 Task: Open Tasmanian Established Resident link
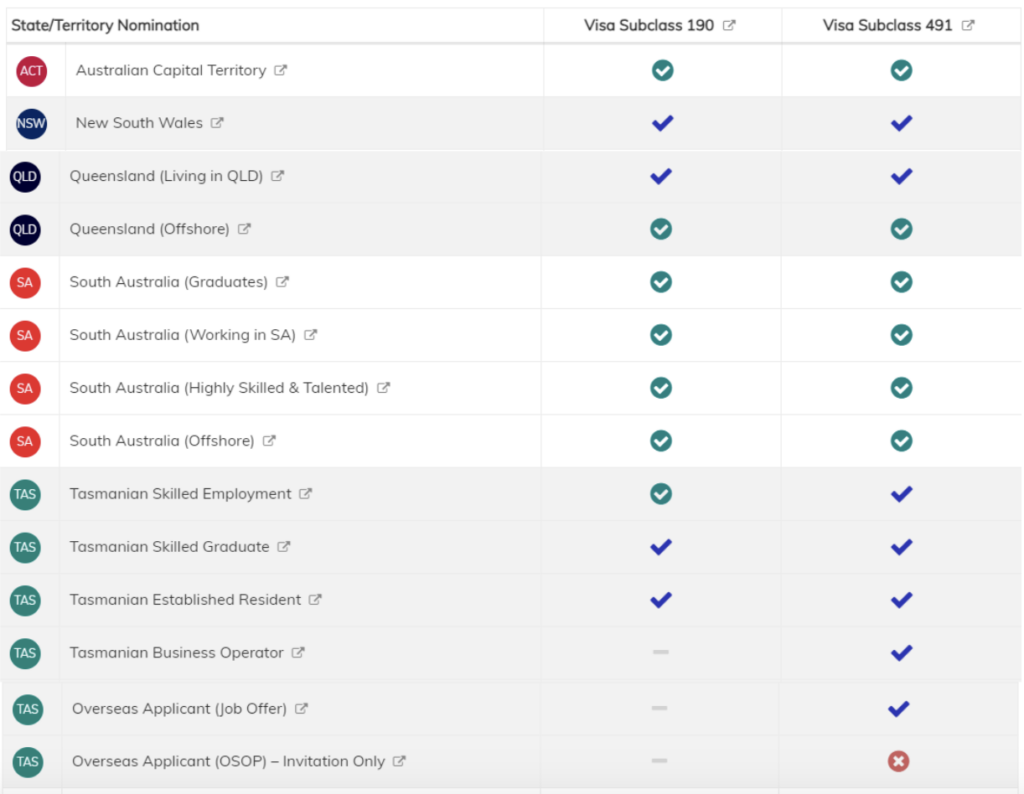click(x=185, y=600)
